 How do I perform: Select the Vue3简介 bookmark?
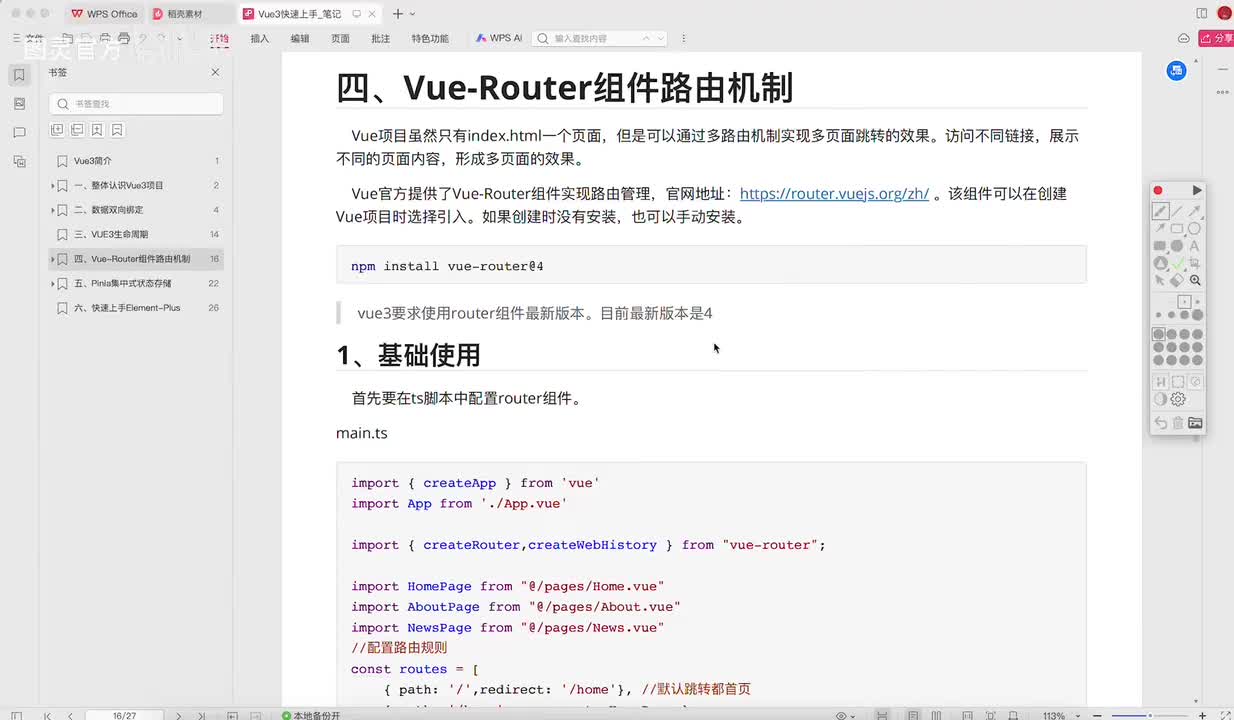[136, 161]
